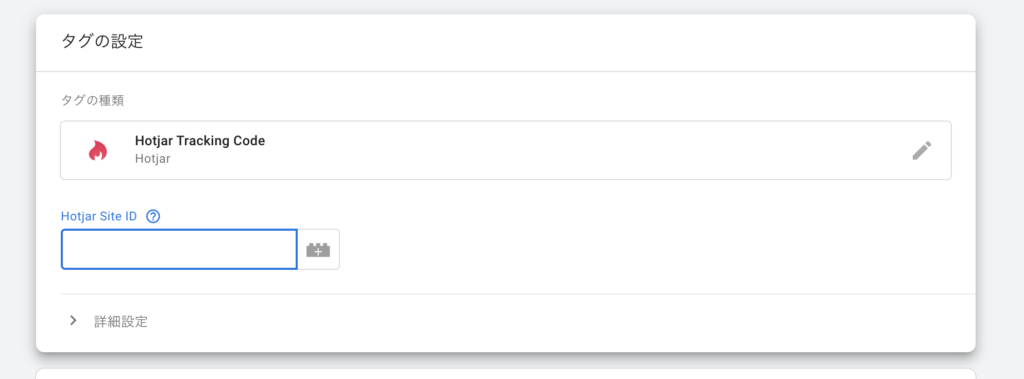
Task: Click the タグの種類 label
Action: tap(92, 101)
